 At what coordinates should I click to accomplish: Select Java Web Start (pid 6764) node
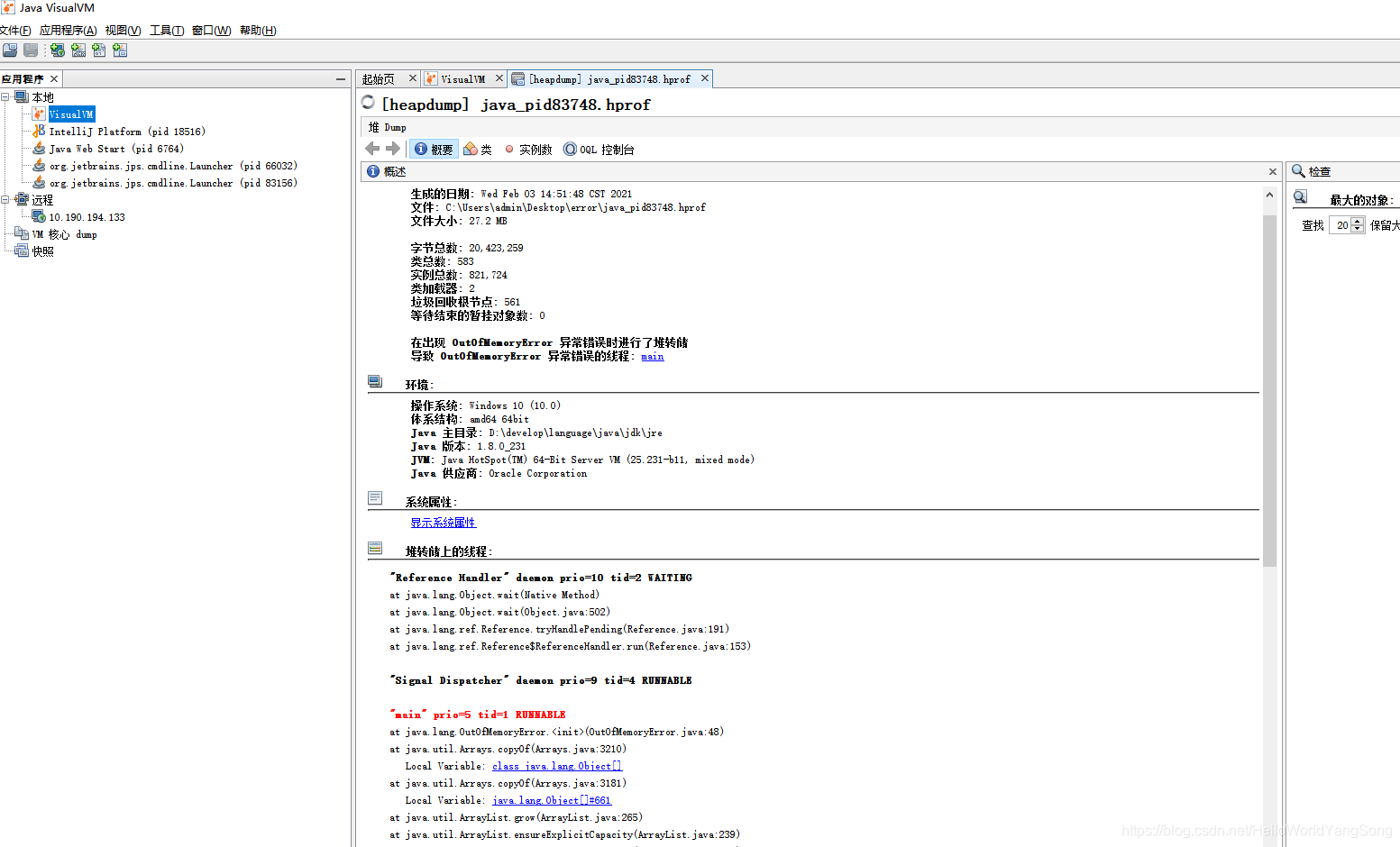pyautogui.click(x=116, y=148)
